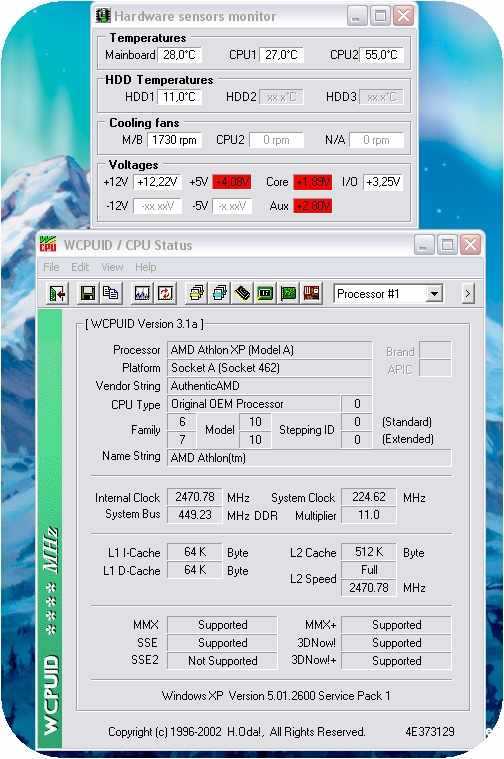The width and height of the screenshot is (504, 759).
Task: Click the Hardware sensors monitor title icon
Action: (x=103, y=15)
